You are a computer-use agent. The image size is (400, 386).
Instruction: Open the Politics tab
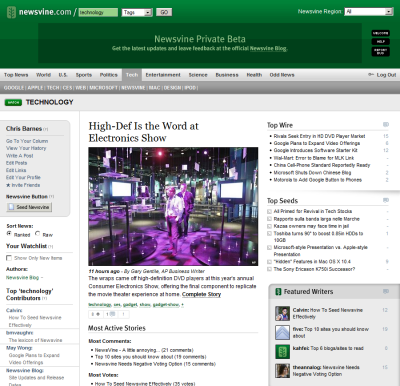[x=109, y=75]
